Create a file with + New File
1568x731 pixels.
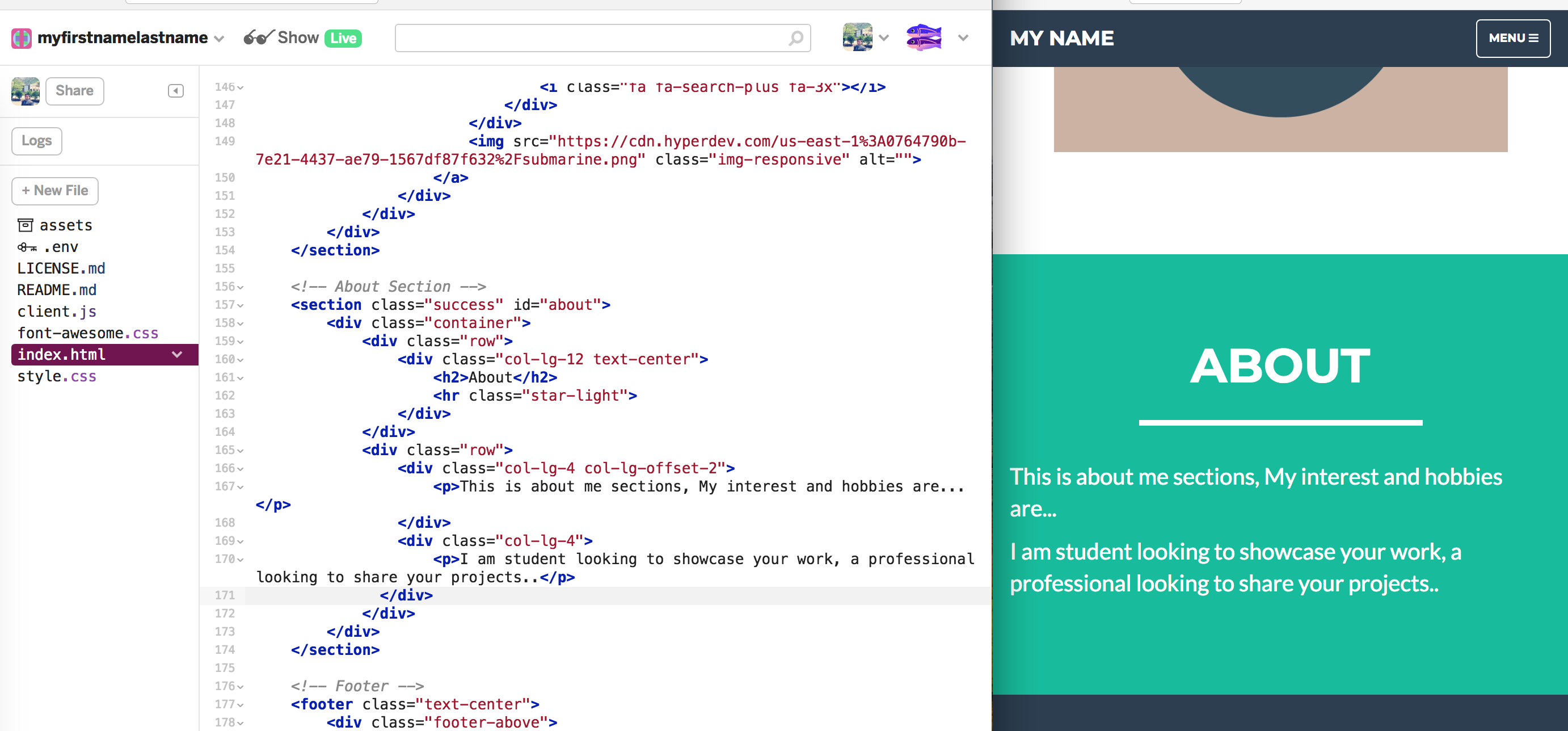pos(55,190)
